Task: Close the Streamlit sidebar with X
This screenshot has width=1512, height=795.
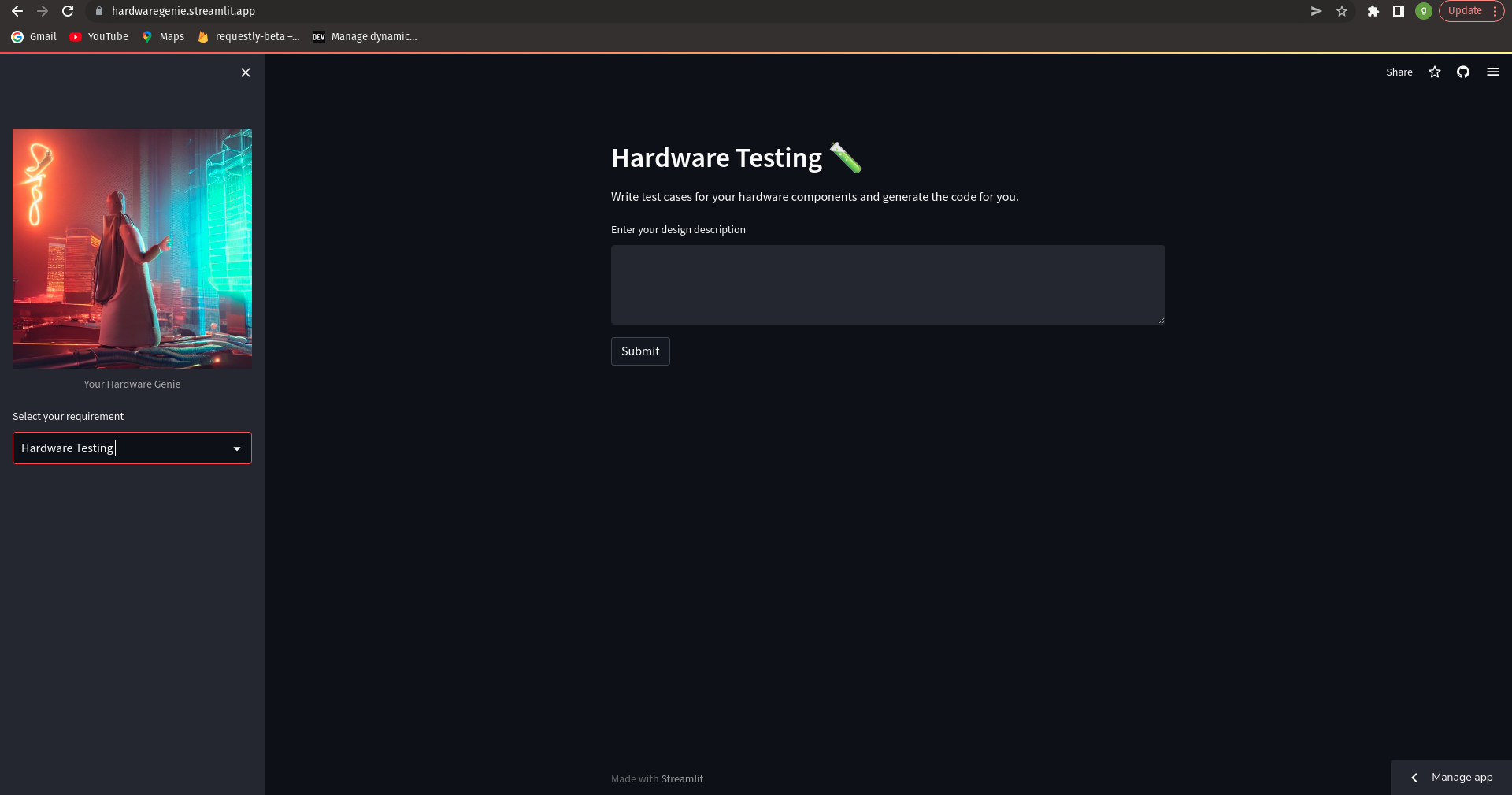Action: [246, 72]
